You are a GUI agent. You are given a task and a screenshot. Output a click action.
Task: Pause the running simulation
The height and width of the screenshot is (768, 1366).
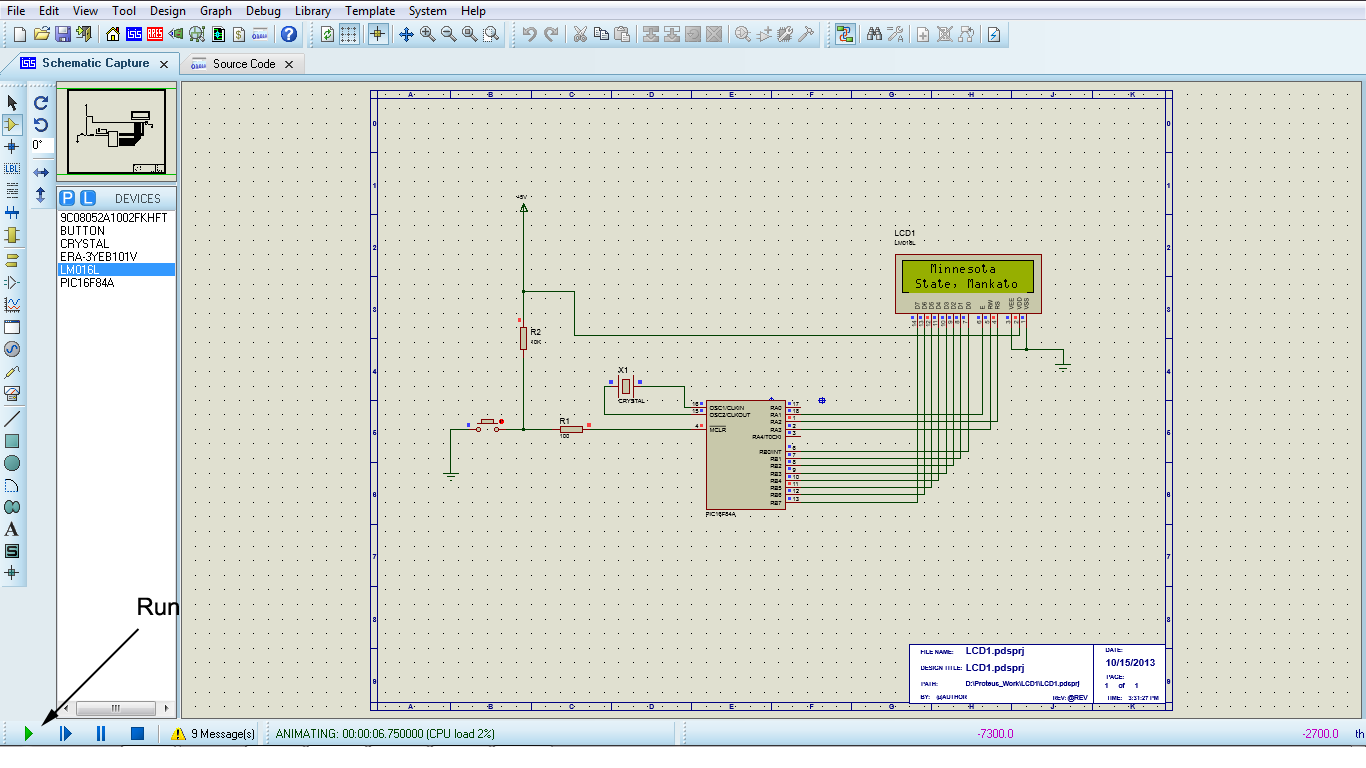tap(99, 733)
